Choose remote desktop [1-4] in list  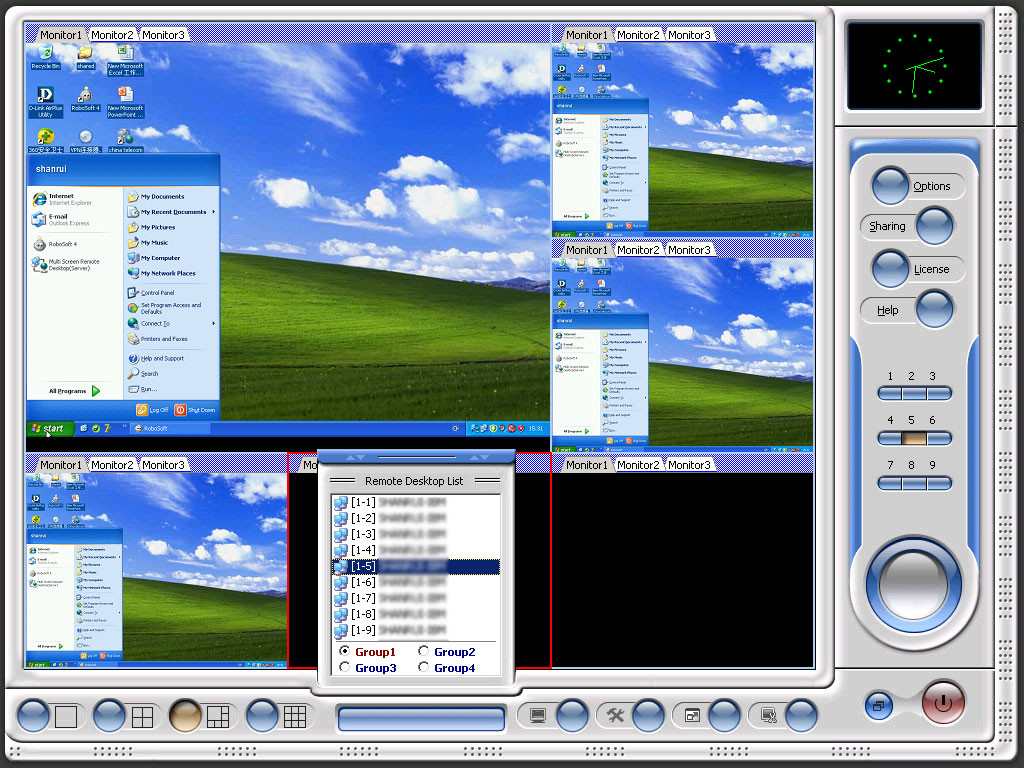click(416, 551)
